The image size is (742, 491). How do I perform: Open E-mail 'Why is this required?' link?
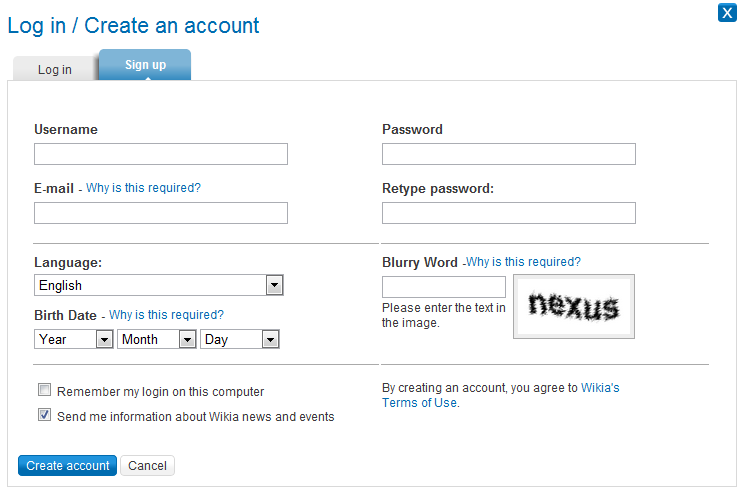point(143,188)
